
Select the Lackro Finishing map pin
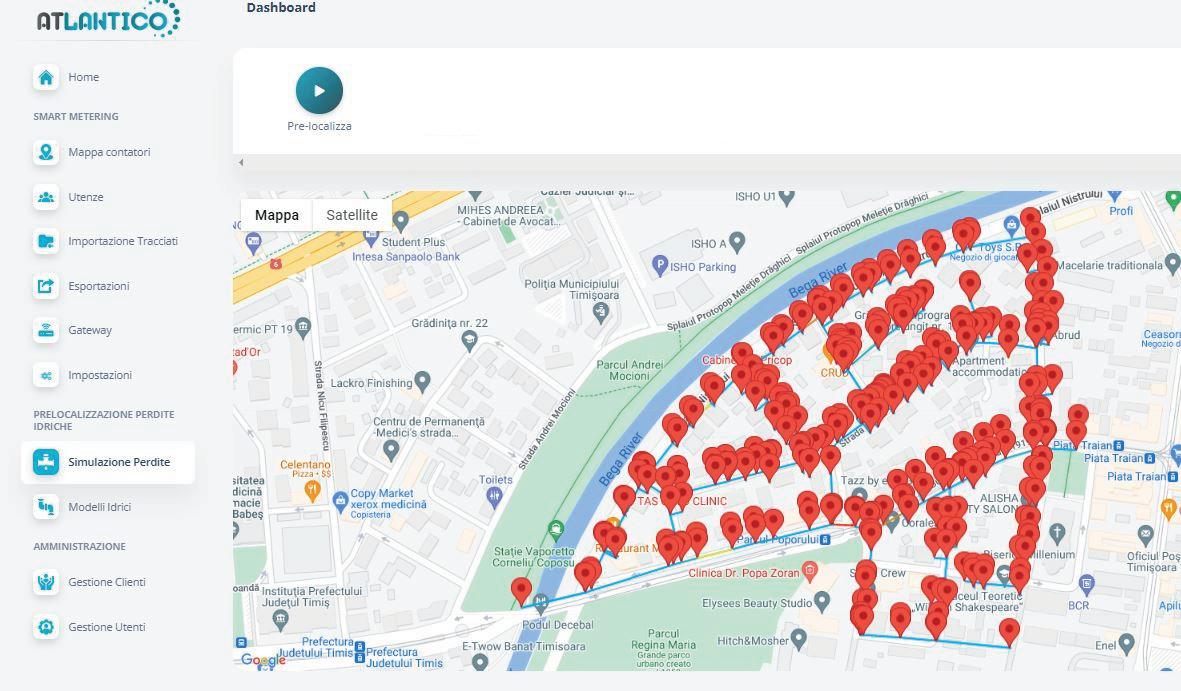click(423, 381)
